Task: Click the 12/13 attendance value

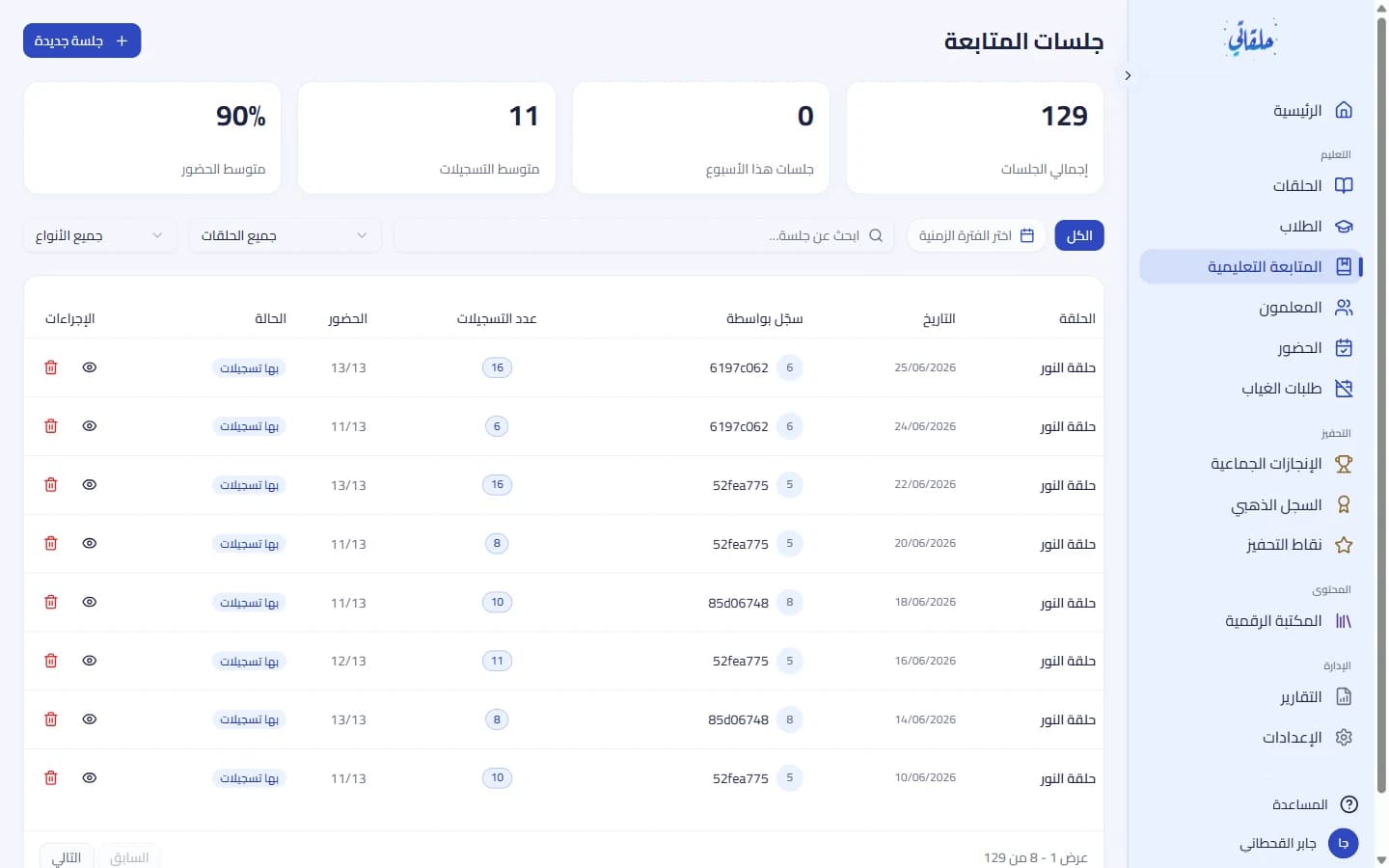Action: click(x=348, y=661)
